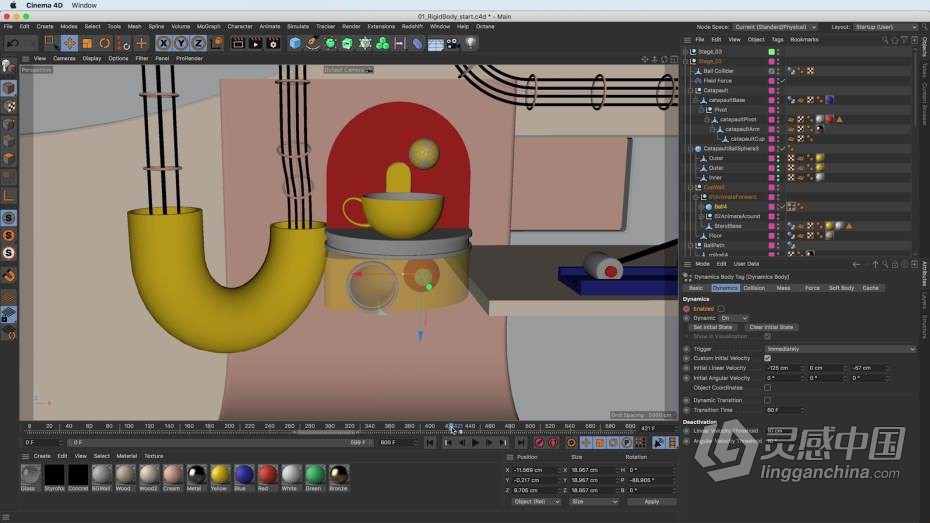The height and width of the screenshot is (523, 930).
Task: Select the Scale tool icon
Action: point(87,43)
